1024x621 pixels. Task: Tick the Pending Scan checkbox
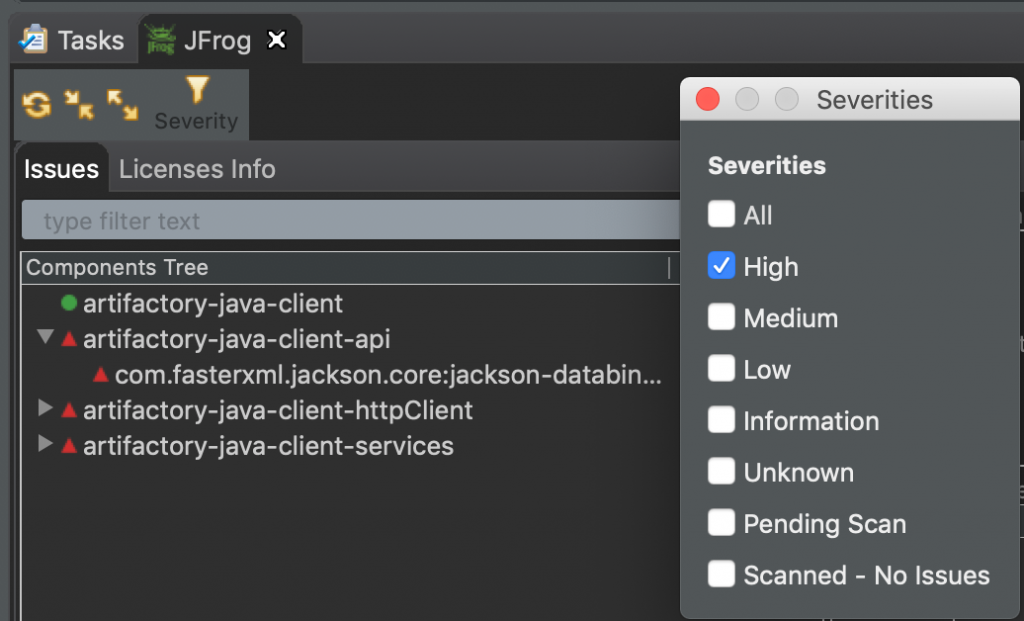721,523
